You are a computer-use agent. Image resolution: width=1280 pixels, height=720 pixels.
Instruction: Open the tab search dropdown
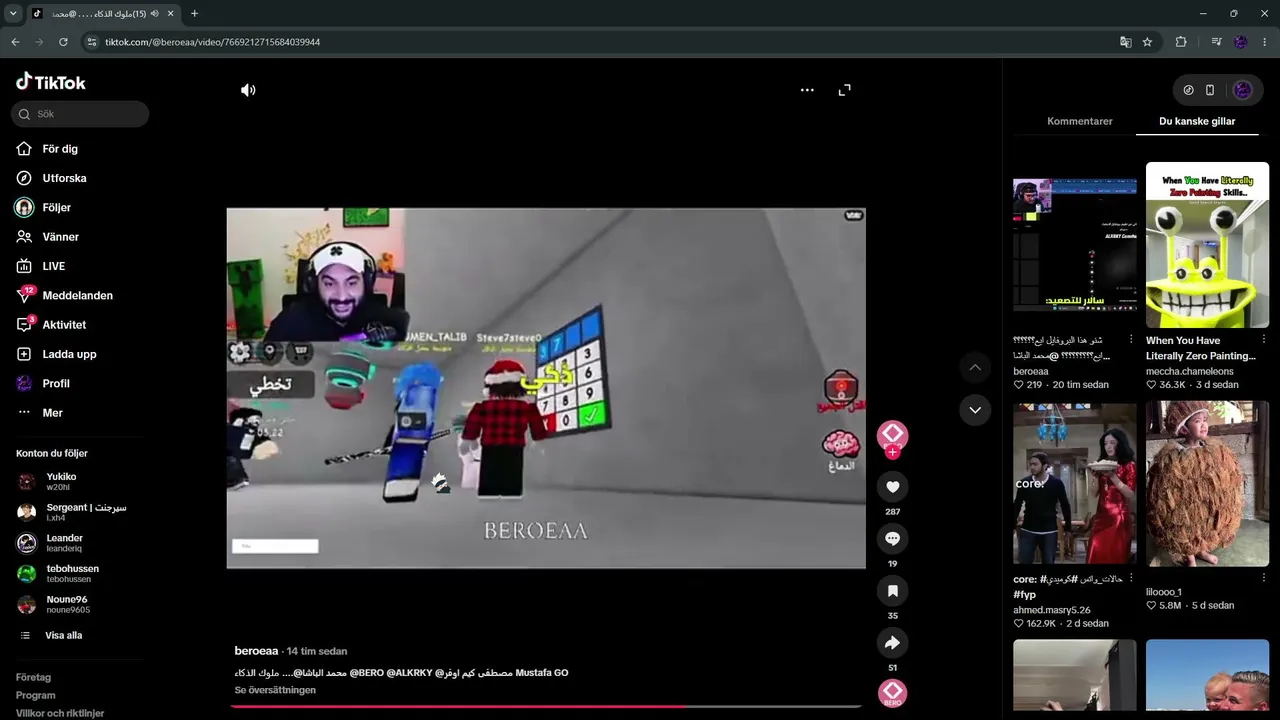click(x=13, y=14)
